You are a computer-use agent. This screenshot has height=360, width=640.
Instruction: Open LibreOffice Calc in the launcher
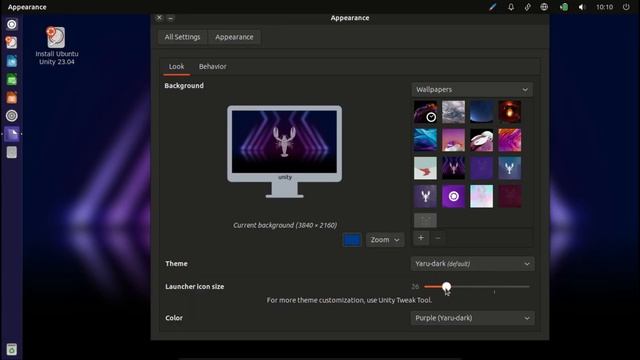[x=12, y=79]
